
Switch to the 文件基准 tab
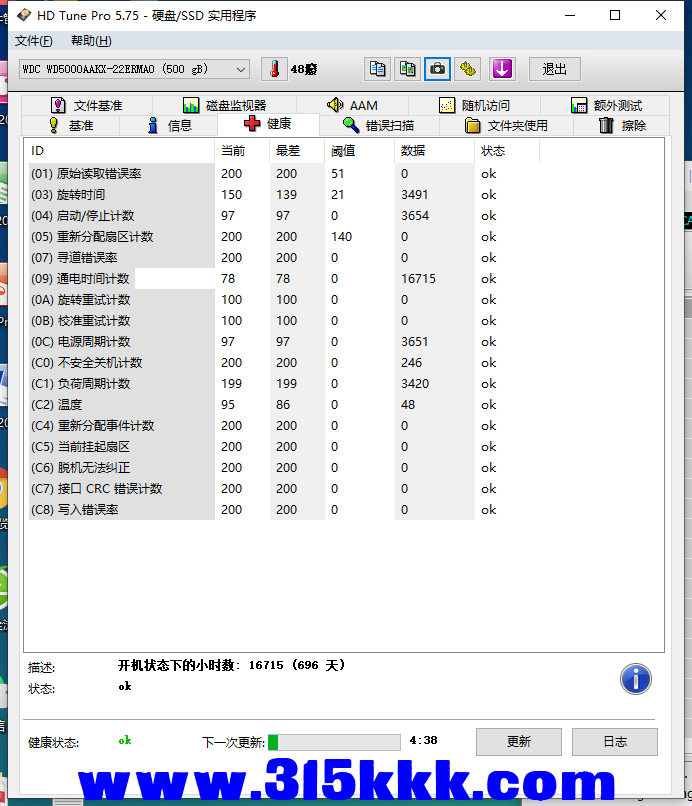87,105
